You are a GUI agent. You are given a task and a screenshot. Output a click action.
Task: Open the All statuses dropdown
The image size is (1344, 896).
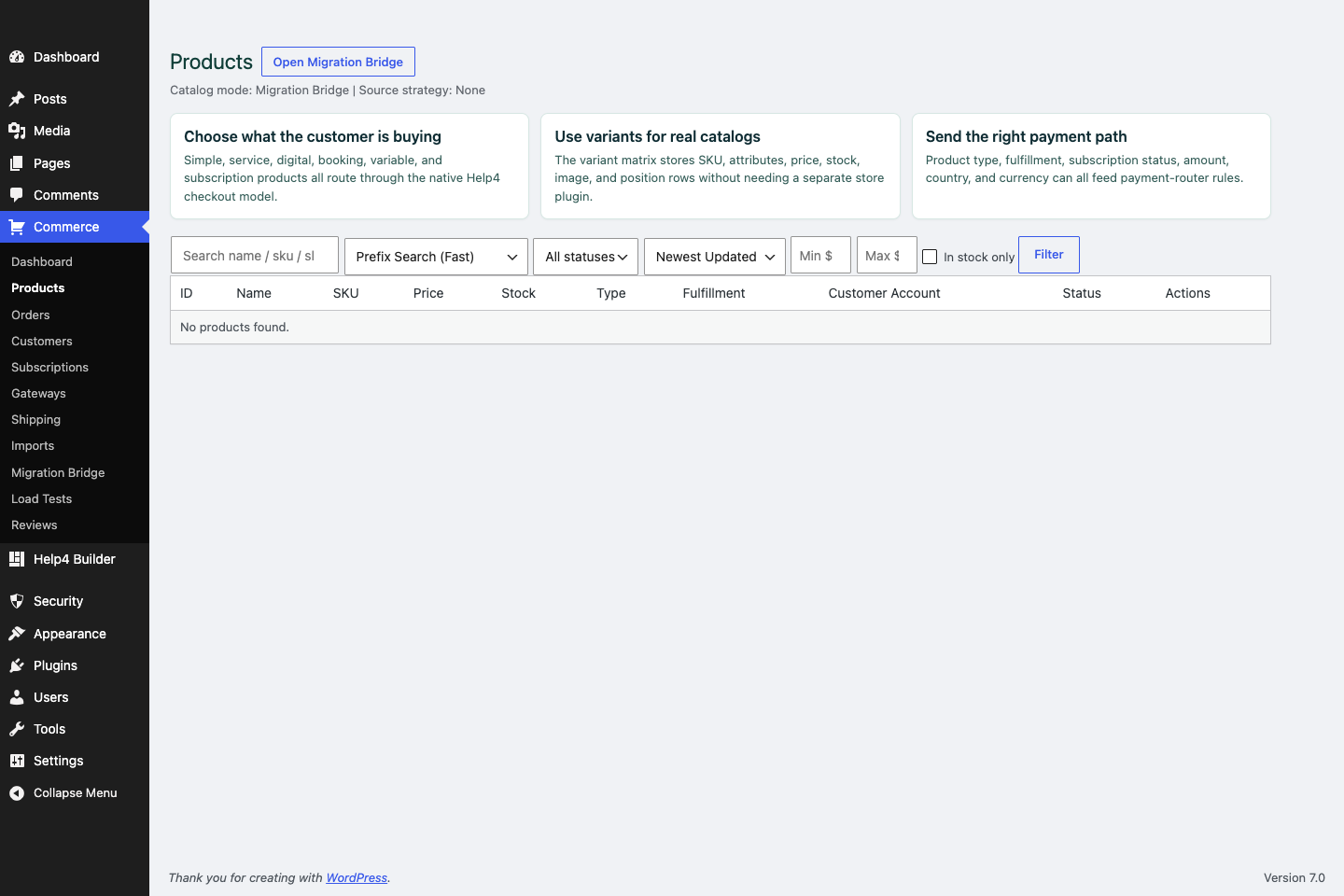[x=585, y=257]
